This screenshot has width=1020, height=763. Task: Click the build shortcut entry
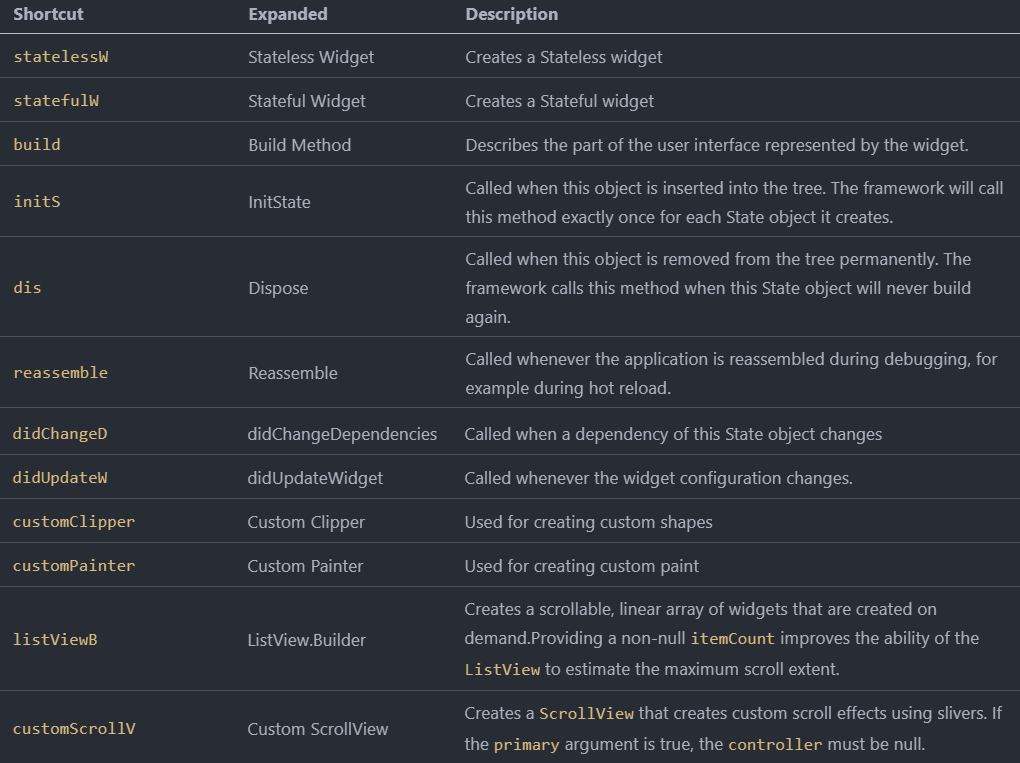[37, 145]
